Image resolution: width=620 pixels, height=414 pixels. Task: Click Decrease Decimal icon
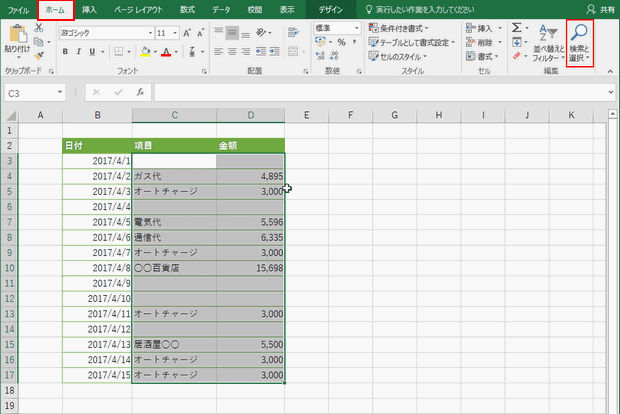click(x=334, y=56)
